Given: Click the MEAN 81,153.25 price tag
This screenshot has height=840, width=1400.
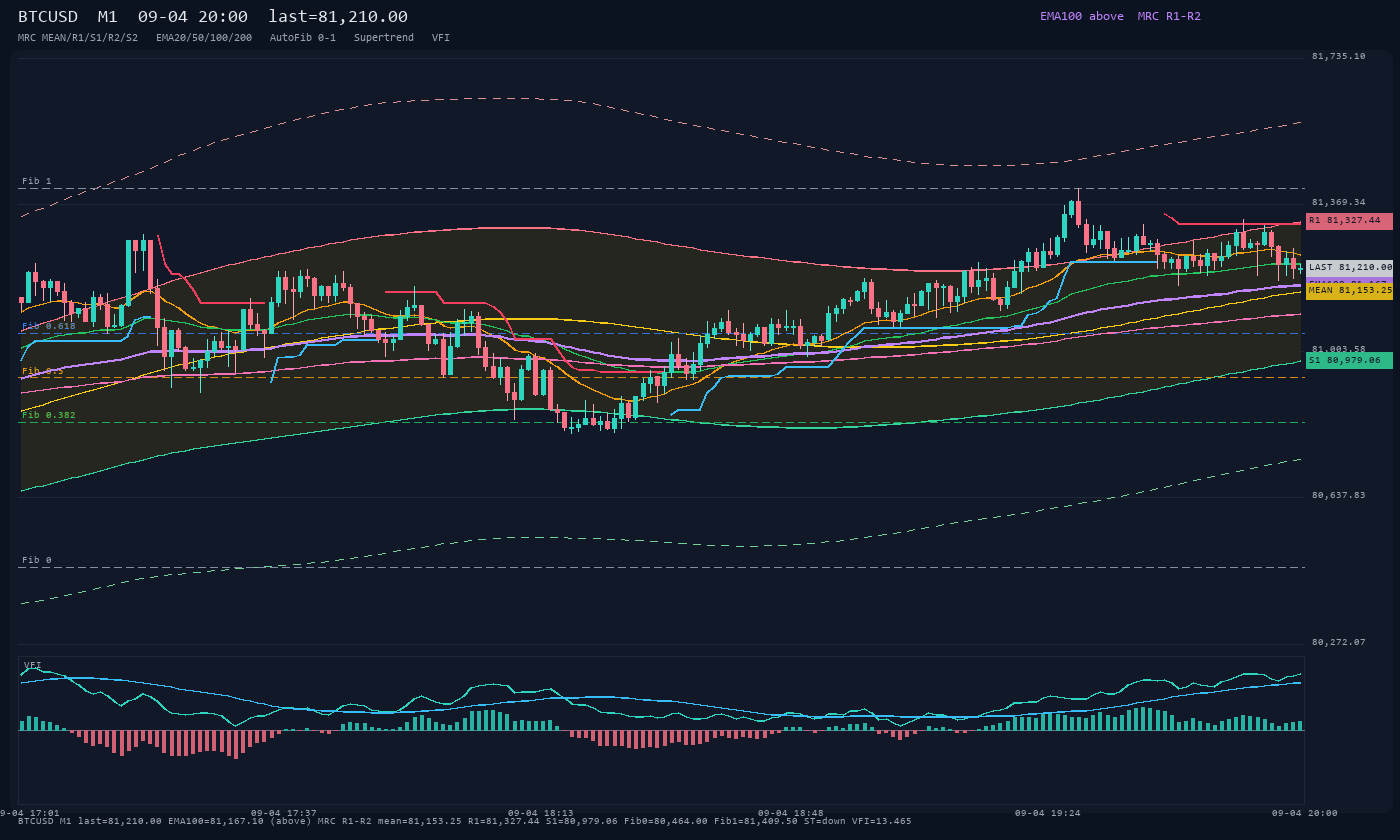Looking at the screenshot, I should tap(1349, 291).
